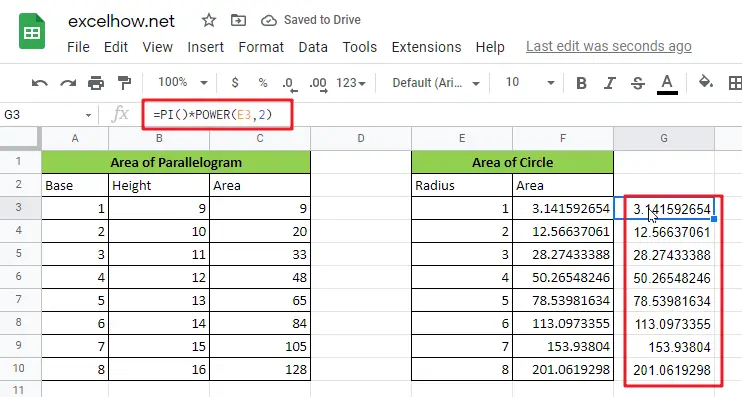The width and height of the screenshot is (742, 397).
Task: Select row 1 header
Action: click(18, 161)
